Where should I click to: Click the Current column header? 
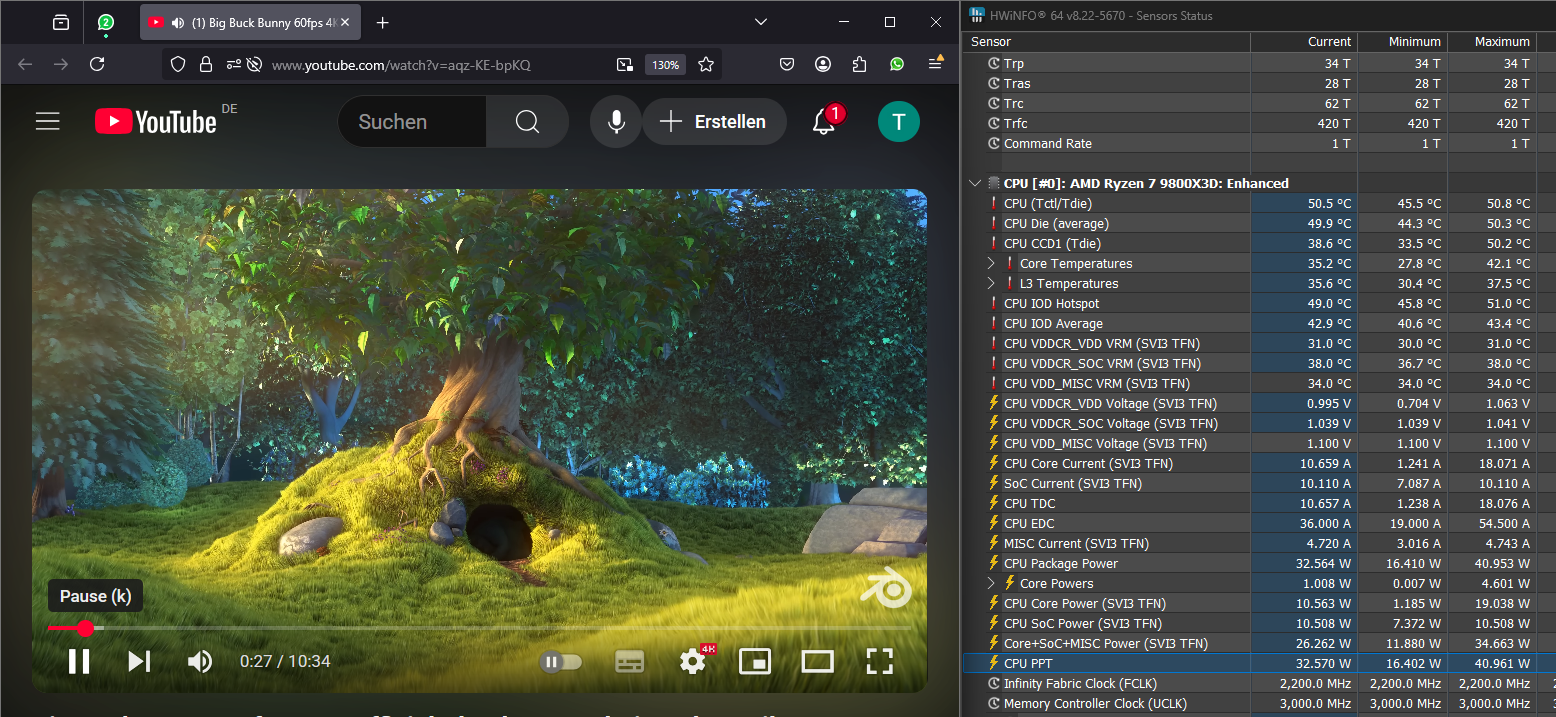pyautogui.click(x=1304, y=42)
